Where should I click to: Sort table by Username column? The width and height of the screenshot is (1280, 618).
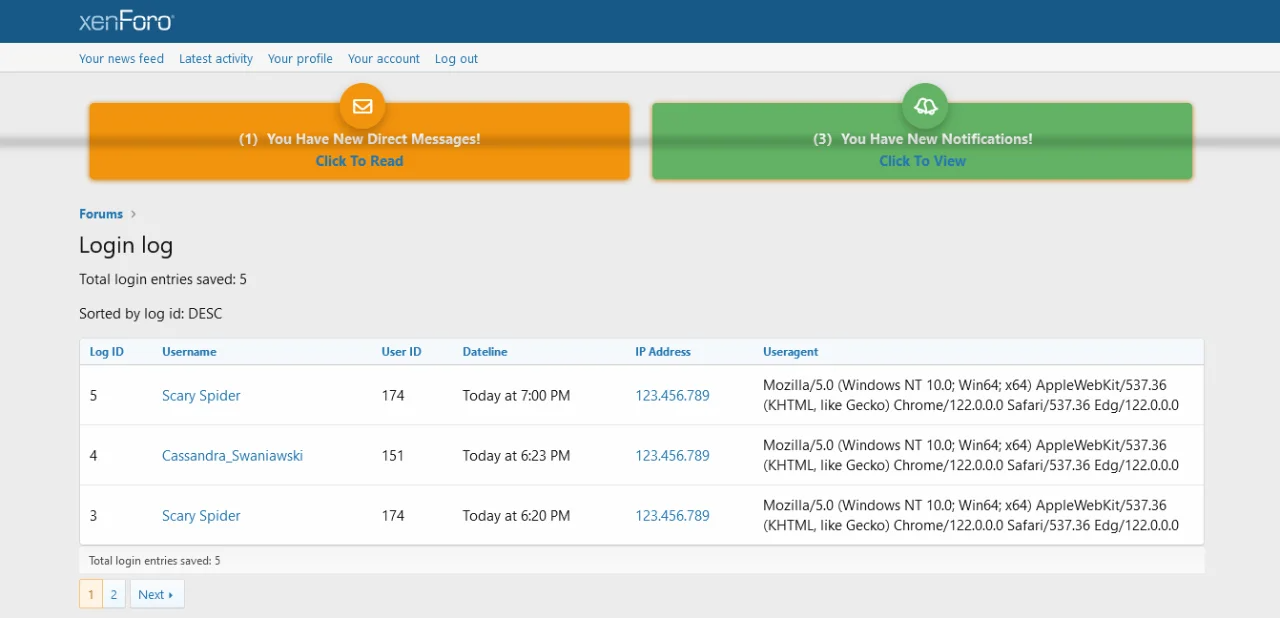coord(189,352)
